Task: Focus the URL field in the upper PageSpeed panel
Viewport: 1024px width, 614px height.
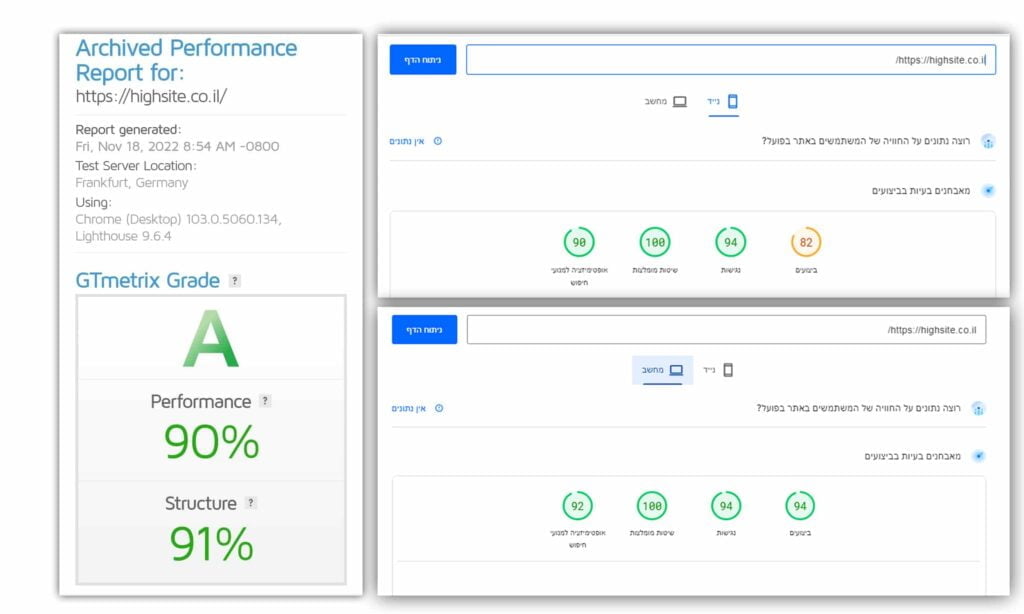Action: (x=731, y=59)
